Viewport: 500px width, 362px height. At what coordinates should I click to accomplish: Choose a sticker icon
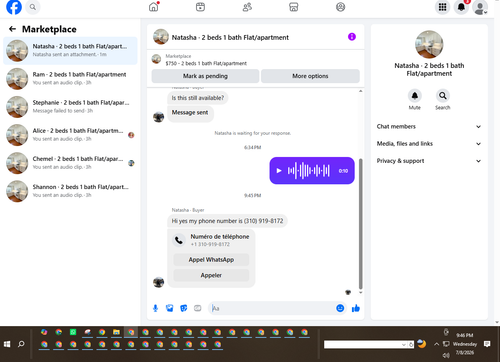tap(184, 308)
